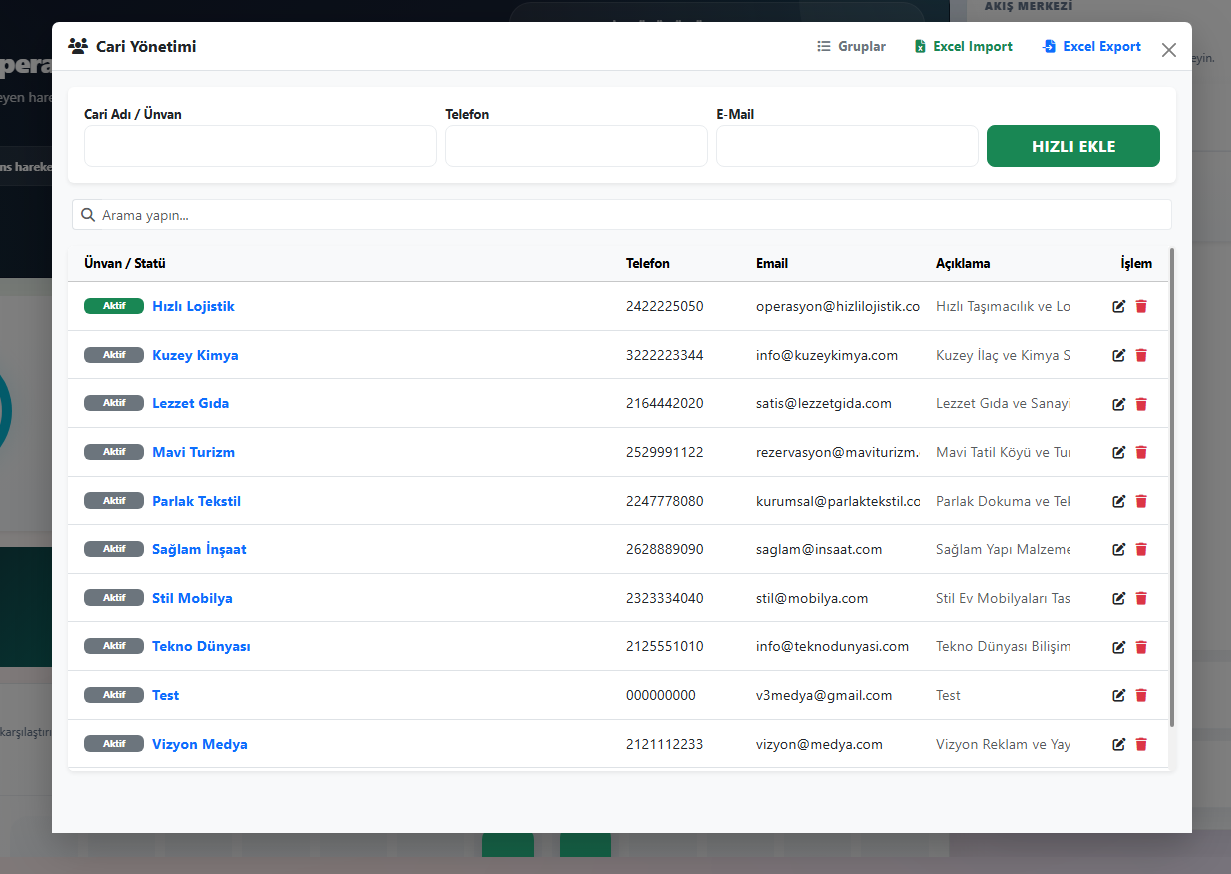Viewport: 1231px width, 874px height.
Task: Toggle Aktif badge for Parlak Tekstil
Action: click(x=114, y=501)
